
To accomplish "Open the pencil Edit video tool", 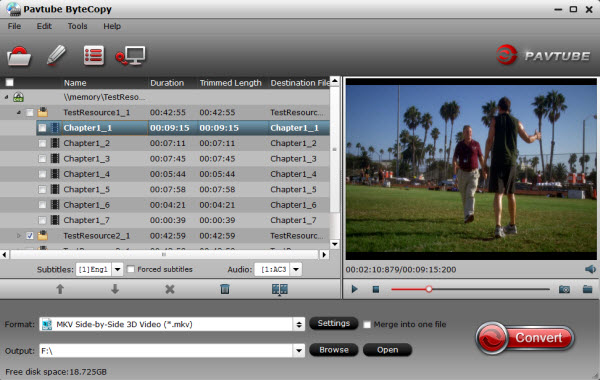I will 56,55.
